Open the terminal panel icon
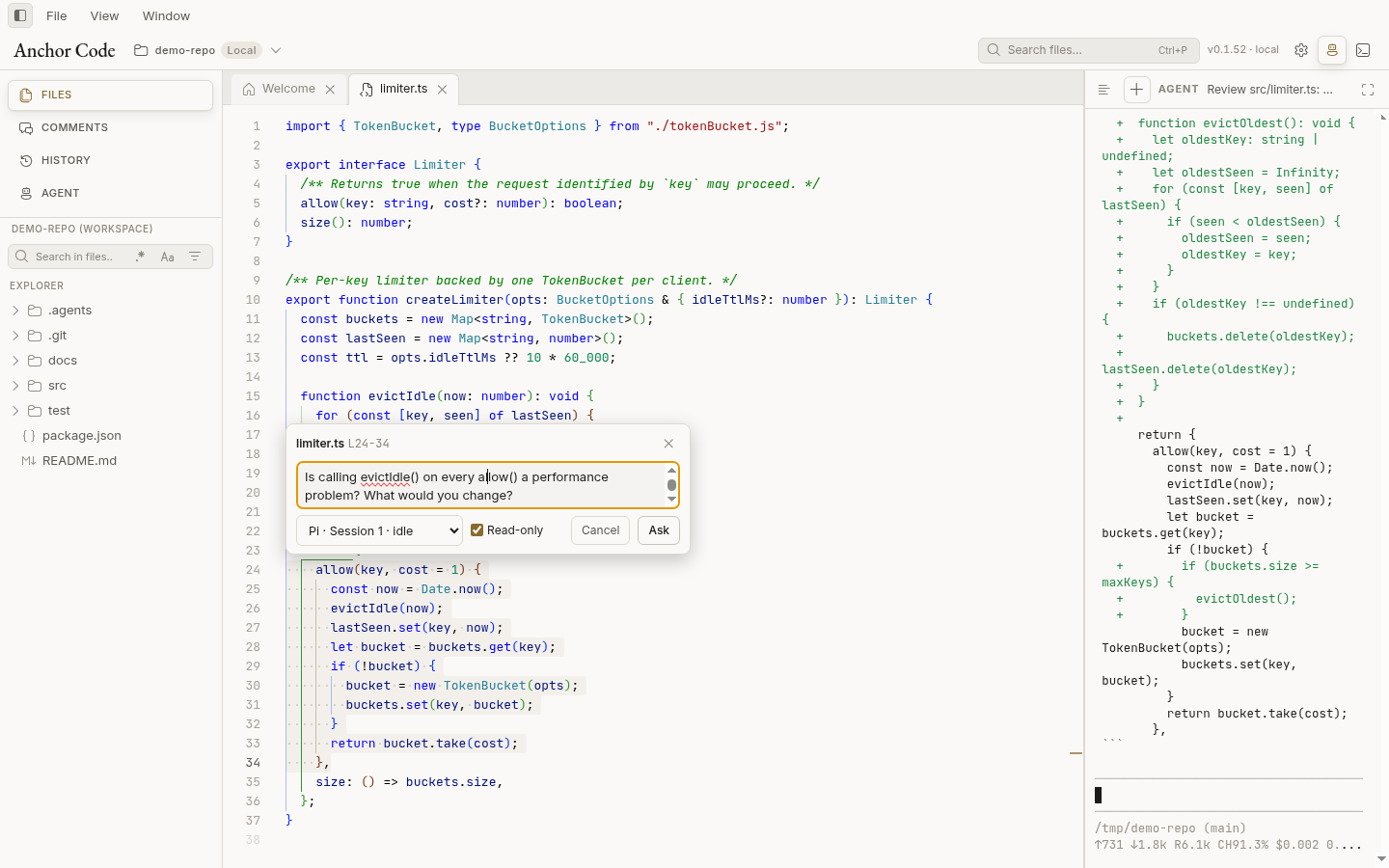1389x868 pixels. coord(1363,50)
